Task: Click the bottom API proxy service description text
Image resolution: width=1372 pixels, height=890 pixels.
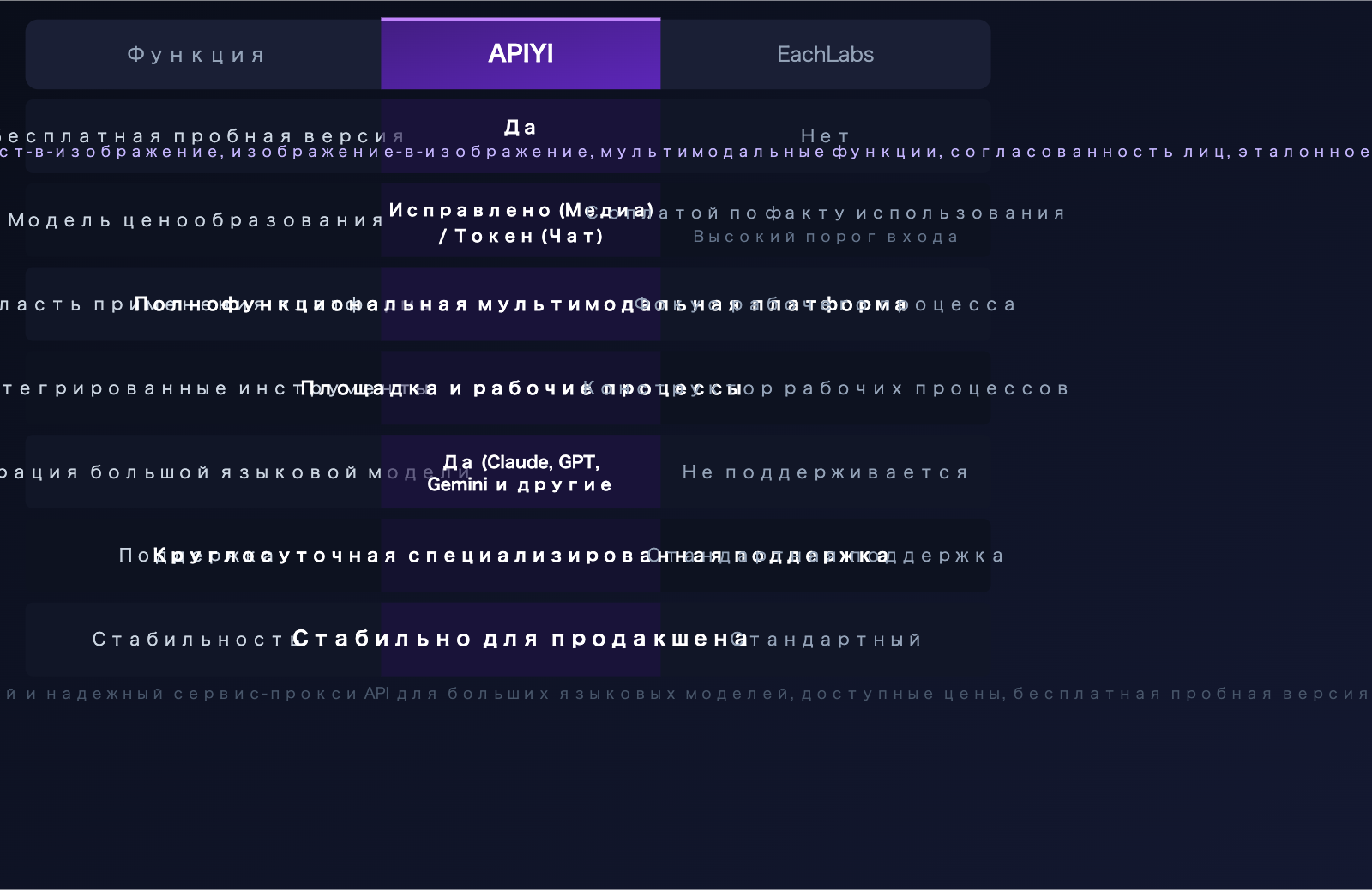Action: coord(686,693)
